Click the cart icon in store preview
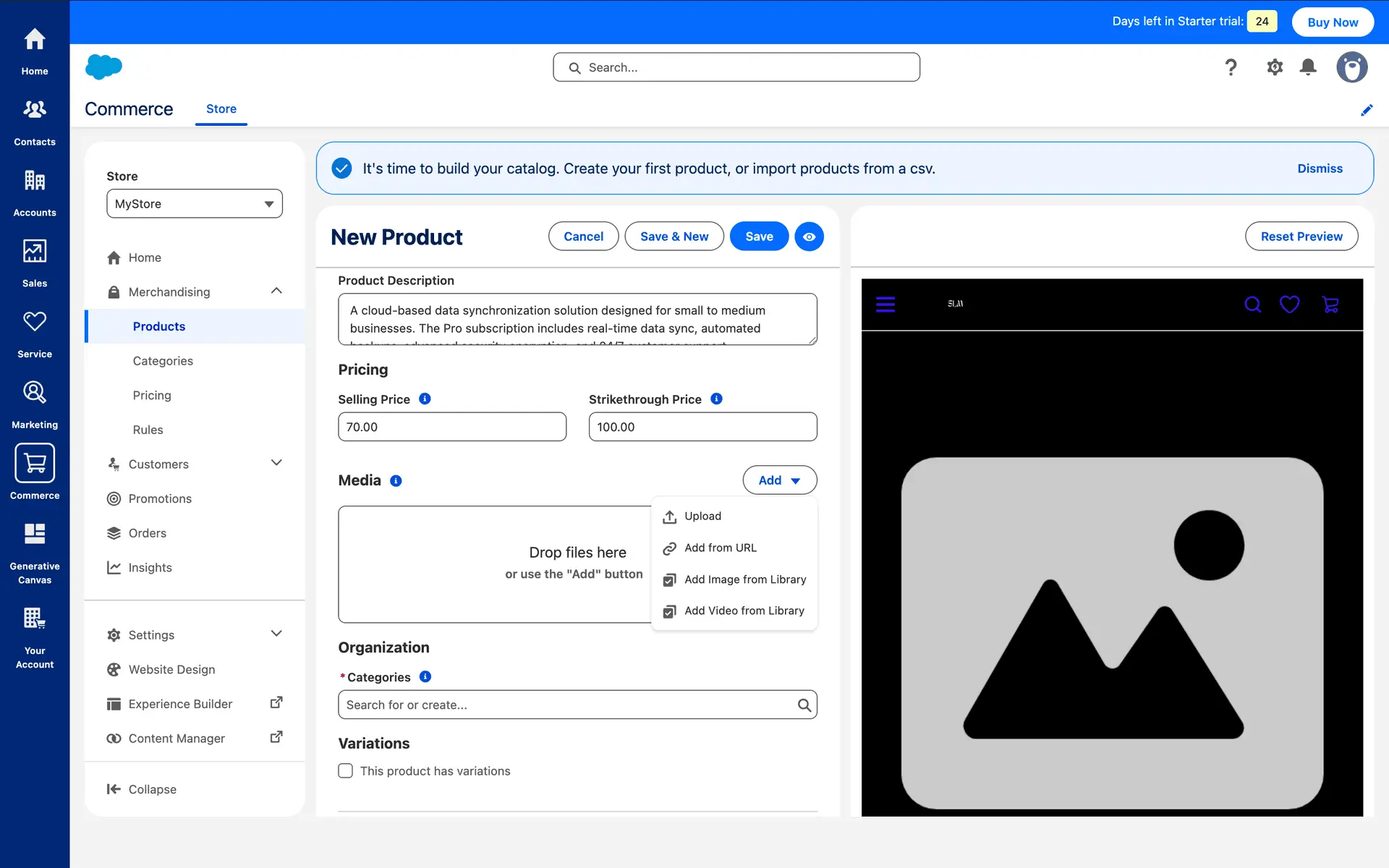The height and width of the screenshot is (868, 1389). click(1330, 305)
